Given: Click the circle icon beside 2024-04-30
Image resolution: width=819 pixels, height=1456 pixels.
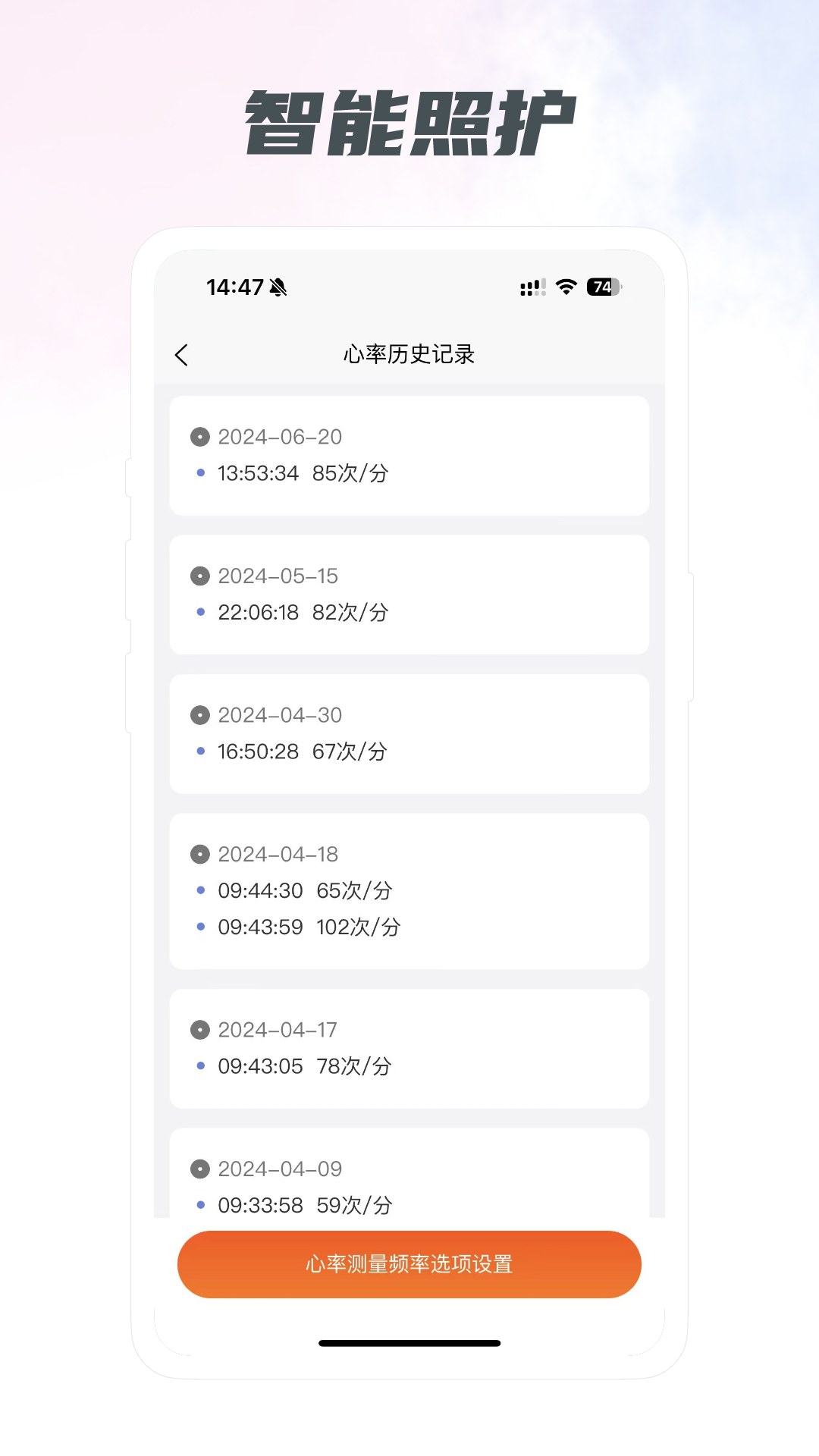Looking at the screenshot, I should tap(200, 715).
